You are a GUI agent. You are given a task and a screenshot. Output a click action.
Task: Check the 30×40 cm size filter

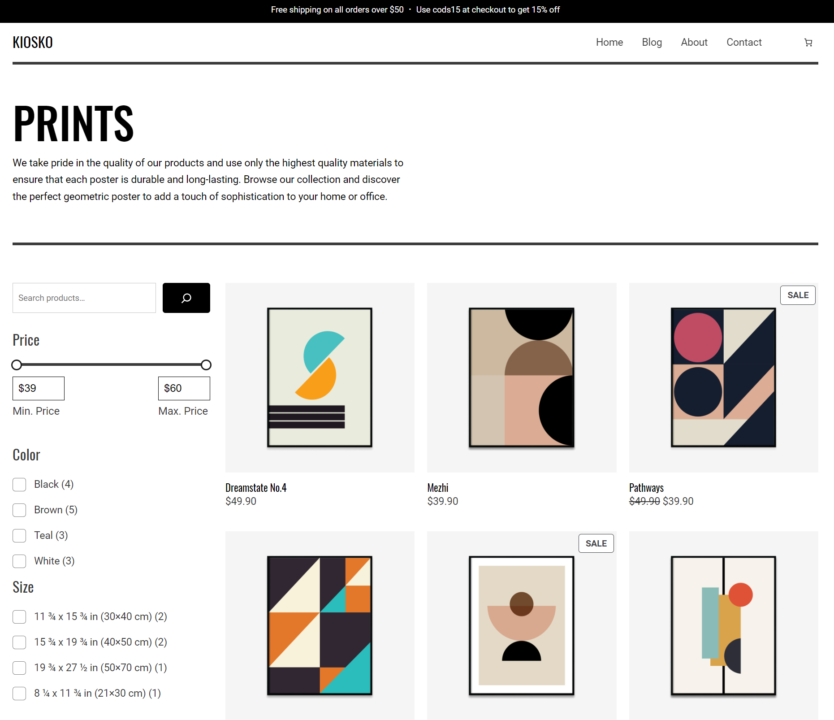tap(19, 617)
